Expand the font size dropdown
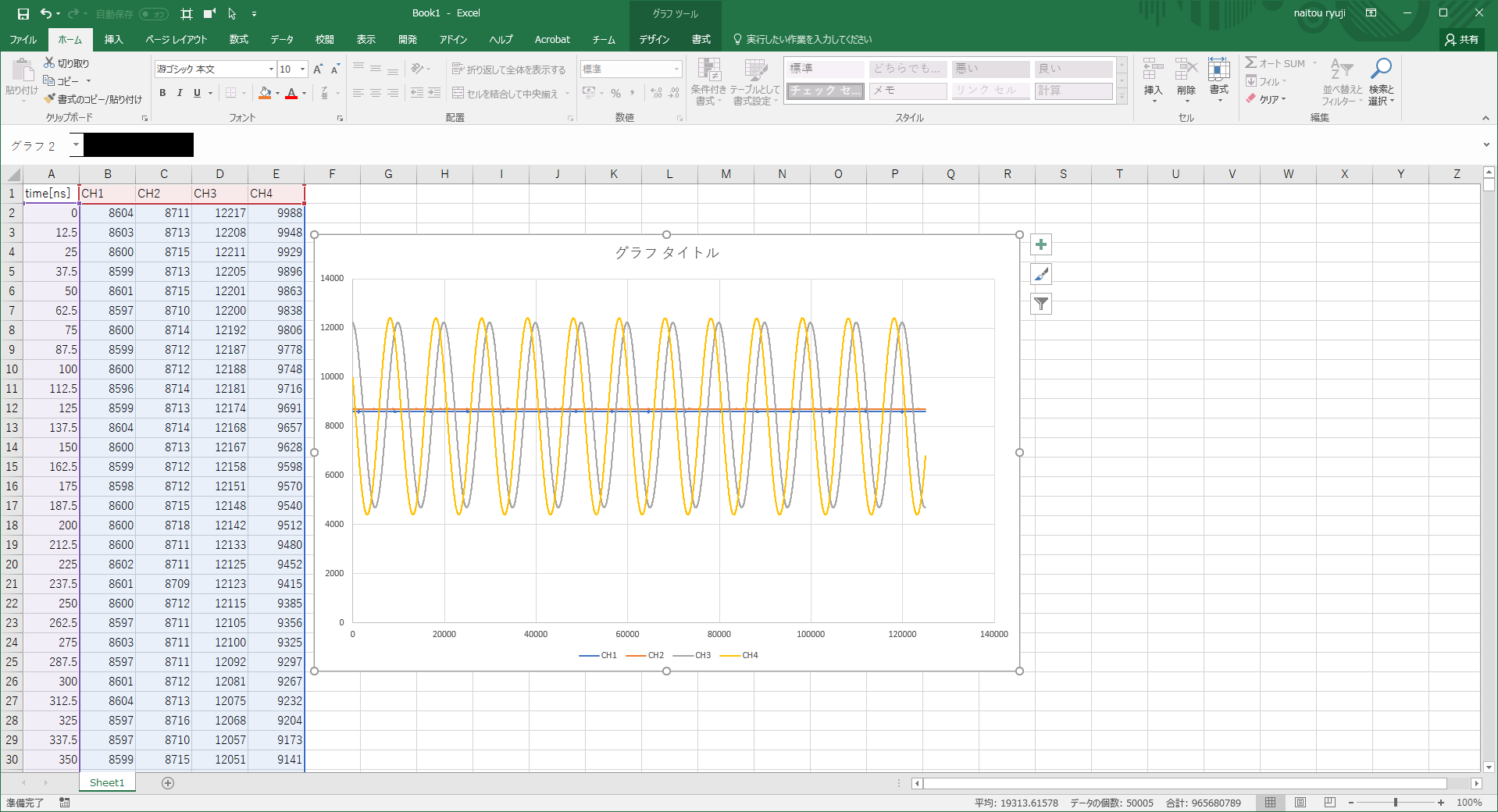Viewport: 1498px width, 812px height. pos(303,69)
